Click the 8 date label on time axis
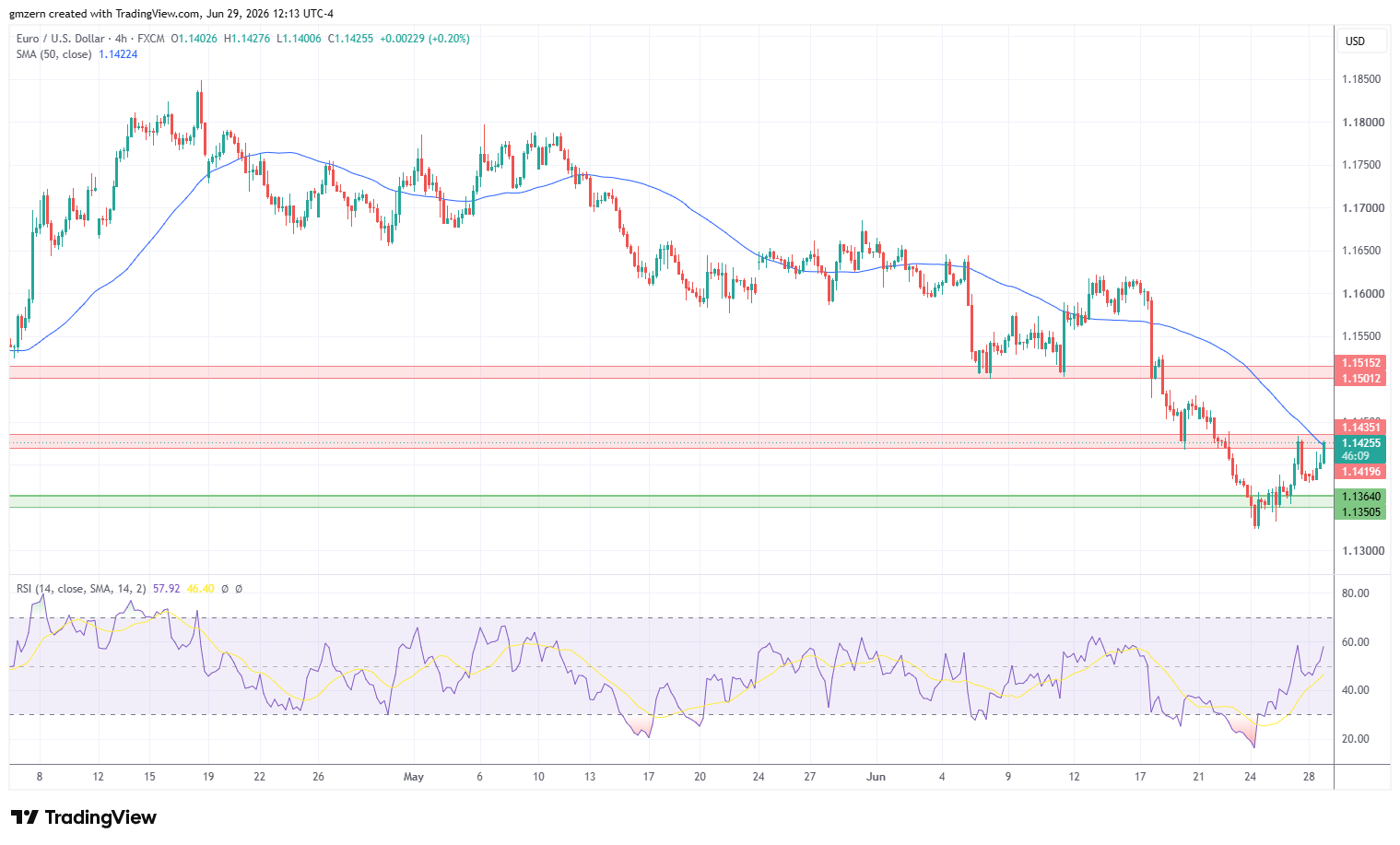This screenshot has height=845, width=1400. [40, 777]
